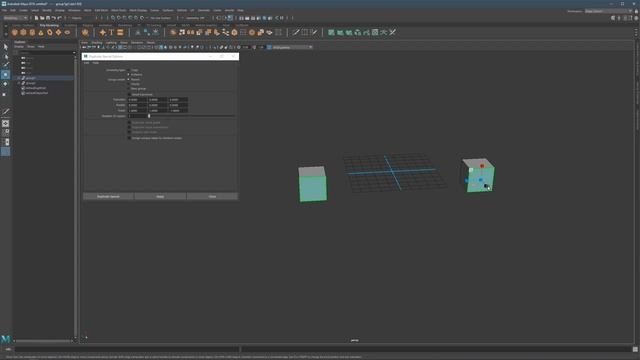Click the Translate X input field
The height and width of the screenshot is (360, 640).
[137, 100]
